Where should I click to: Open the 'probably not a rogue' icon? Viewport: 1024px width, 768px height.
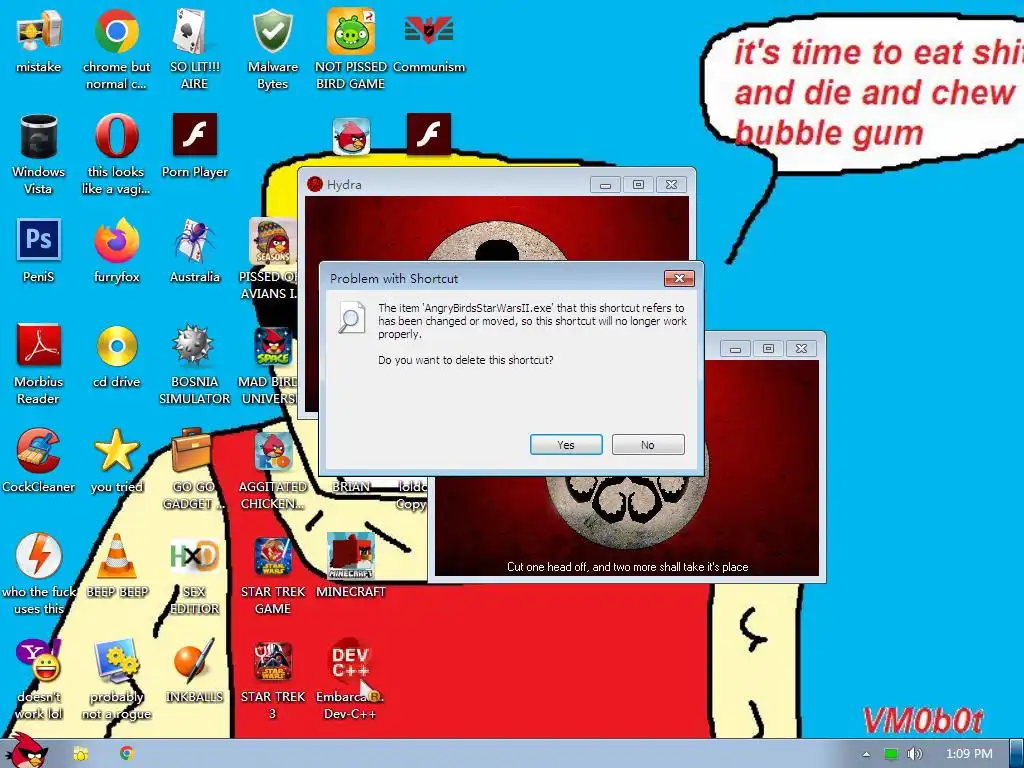pos(116,679)
